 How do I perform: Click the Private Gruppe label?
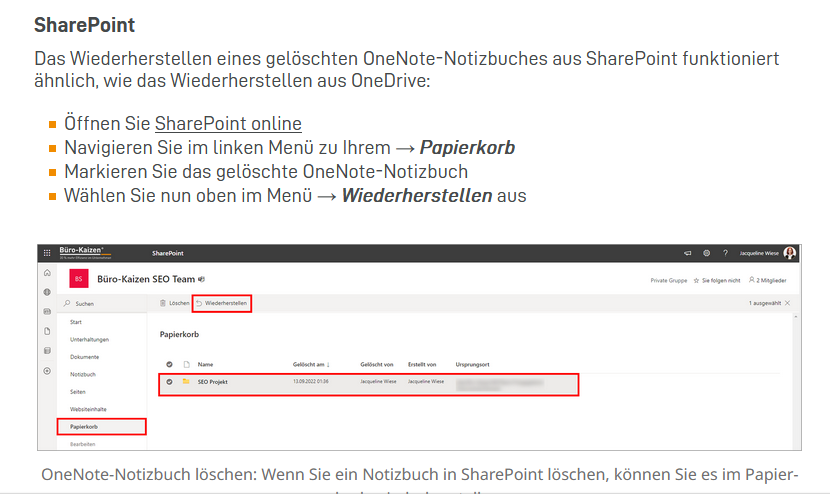(669, 281)
